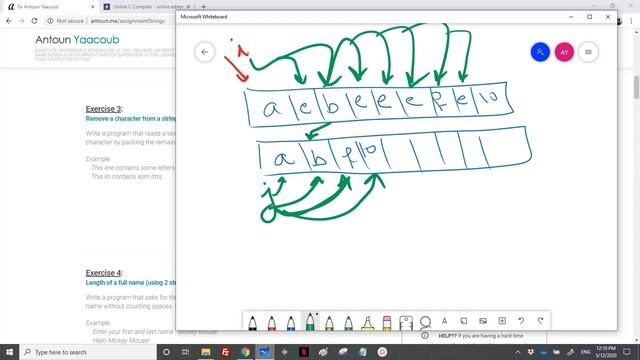Select the black pen in Whiteboard toolbar
Viewport: 640px width, 360px height.
(x=253, y=322)
